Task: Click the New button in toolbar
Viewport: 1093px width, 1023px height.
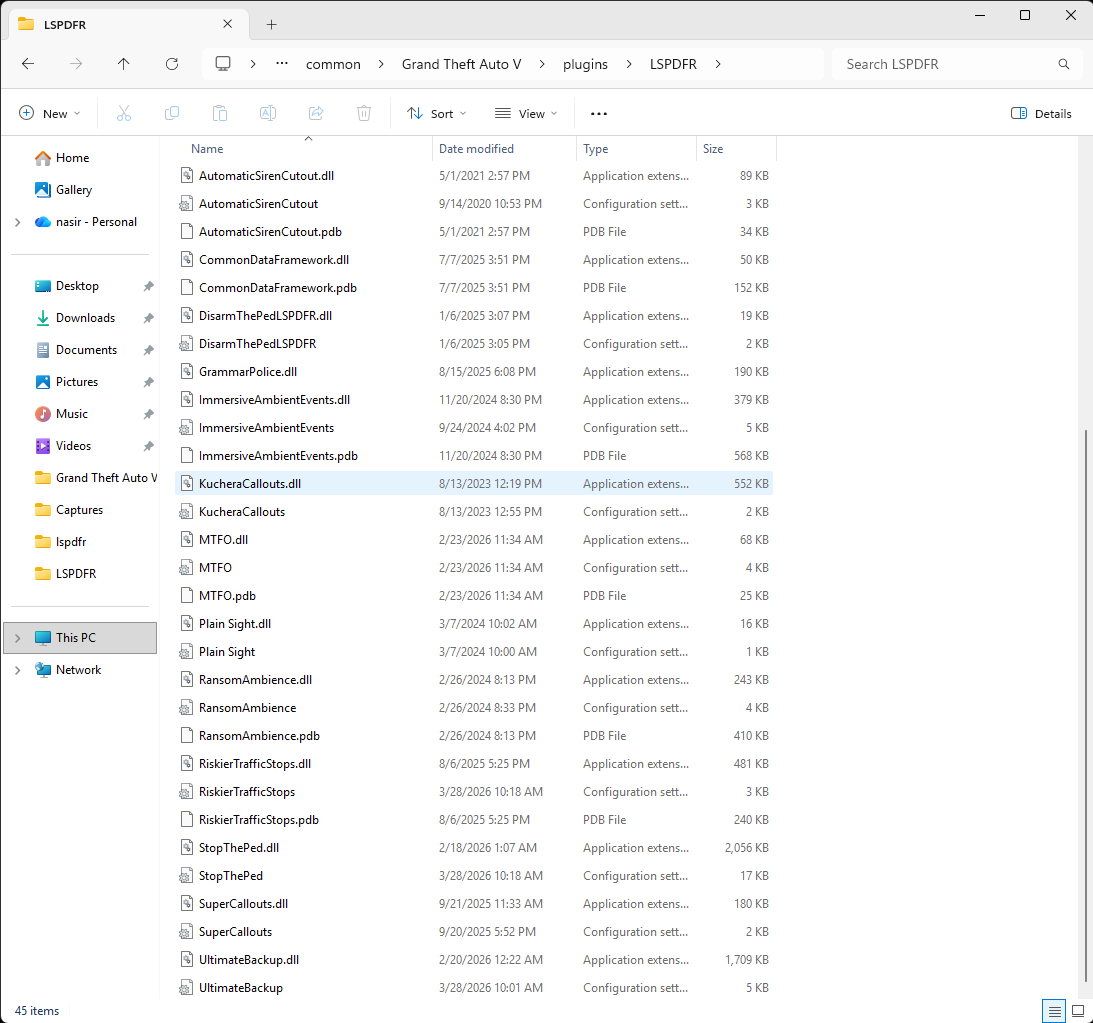Action: [50, 114]
